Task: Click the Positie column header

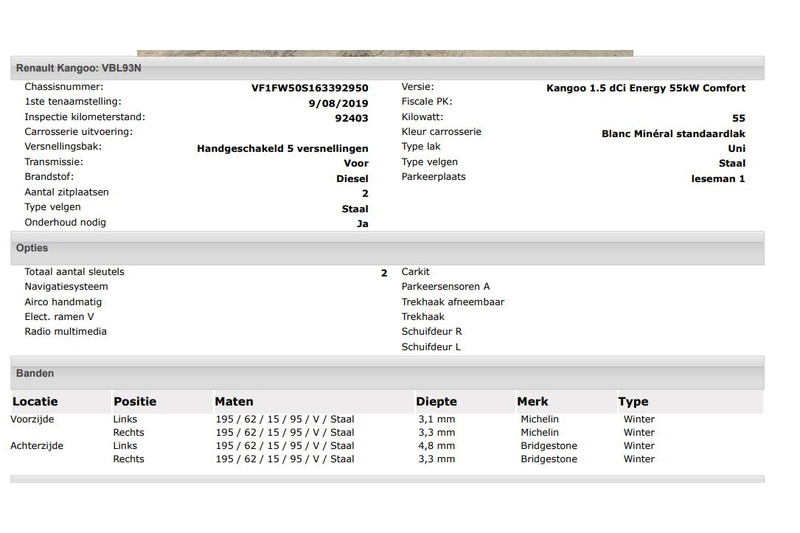Action: coord(135,402)
